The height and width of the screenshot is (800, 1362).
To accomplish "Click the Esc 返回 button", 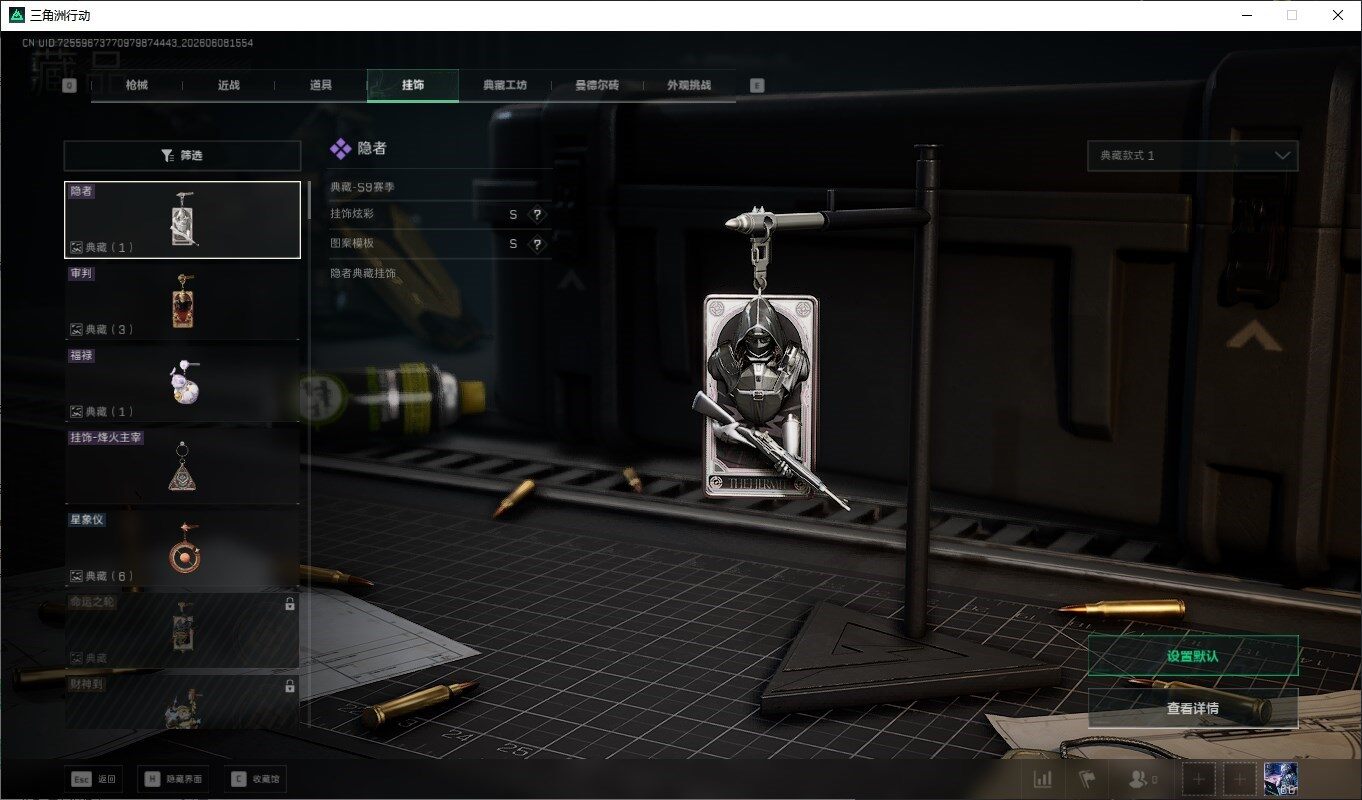I will 94,779.
